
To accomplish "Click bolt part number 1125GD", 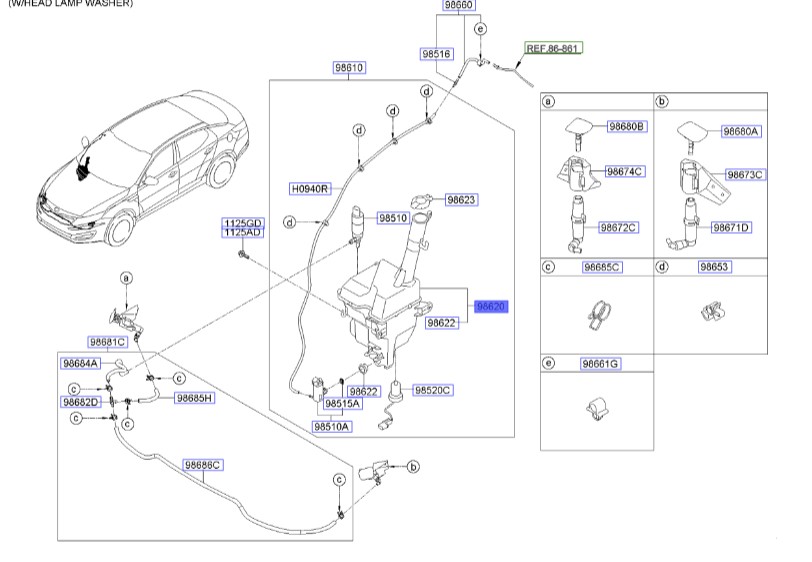I will tap(243, 223).
